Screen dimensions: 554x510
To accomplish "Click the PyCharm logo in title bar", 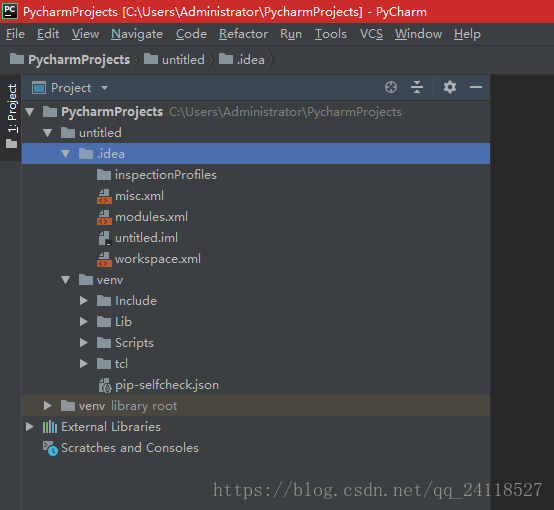I will 10,11.
